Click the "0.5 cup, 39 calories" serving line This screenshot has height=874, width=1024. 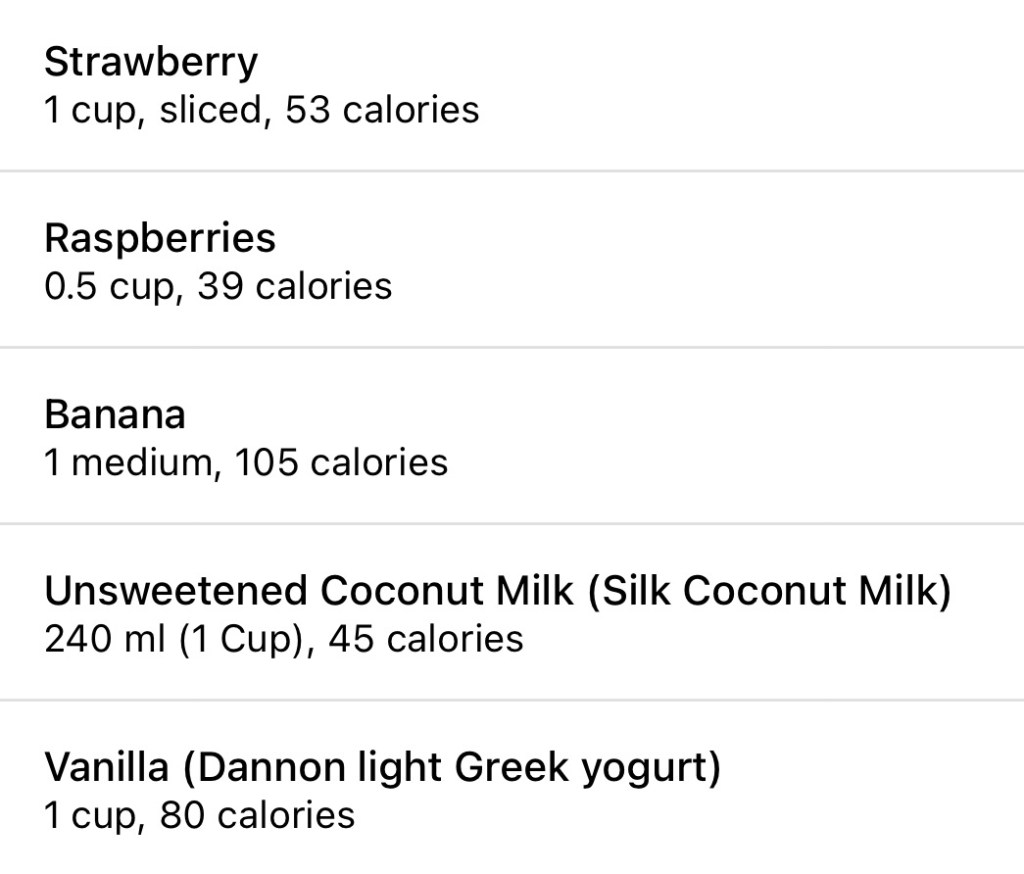[x=218, y=286]
